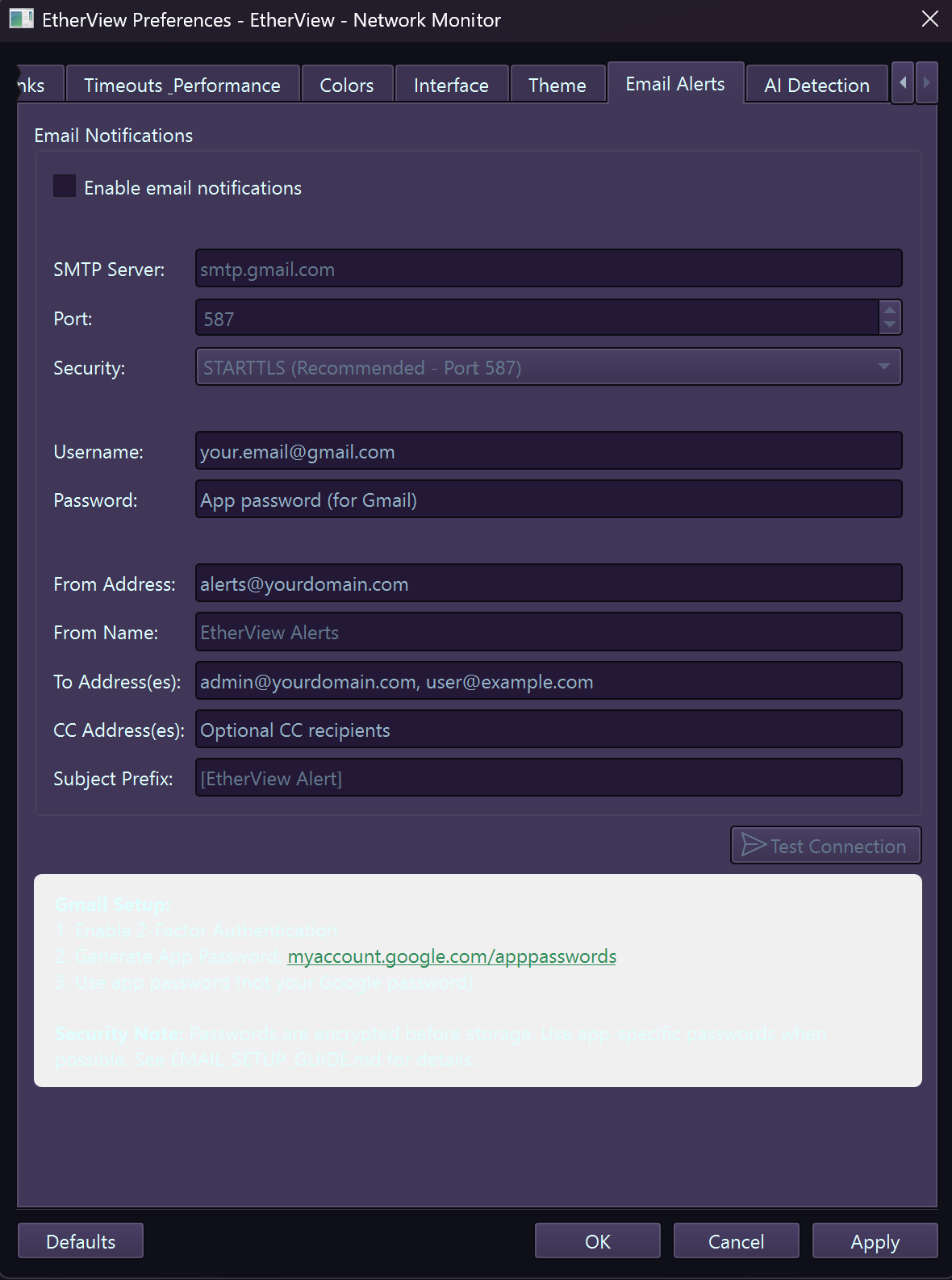The width and height of the screenshot is (952, 1280).
Task: Confirm settings with the OK button
Action: (598, 1240)
